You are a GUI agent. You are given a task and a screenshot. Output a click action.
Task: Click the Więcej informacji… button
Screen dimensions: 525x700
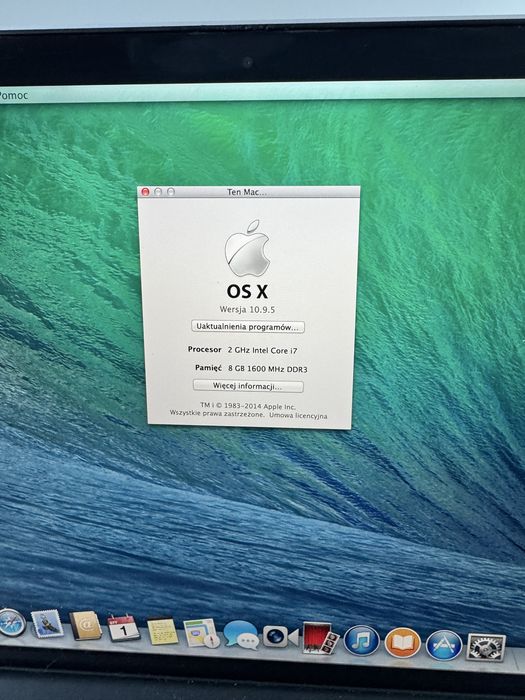tap(248, 386)
